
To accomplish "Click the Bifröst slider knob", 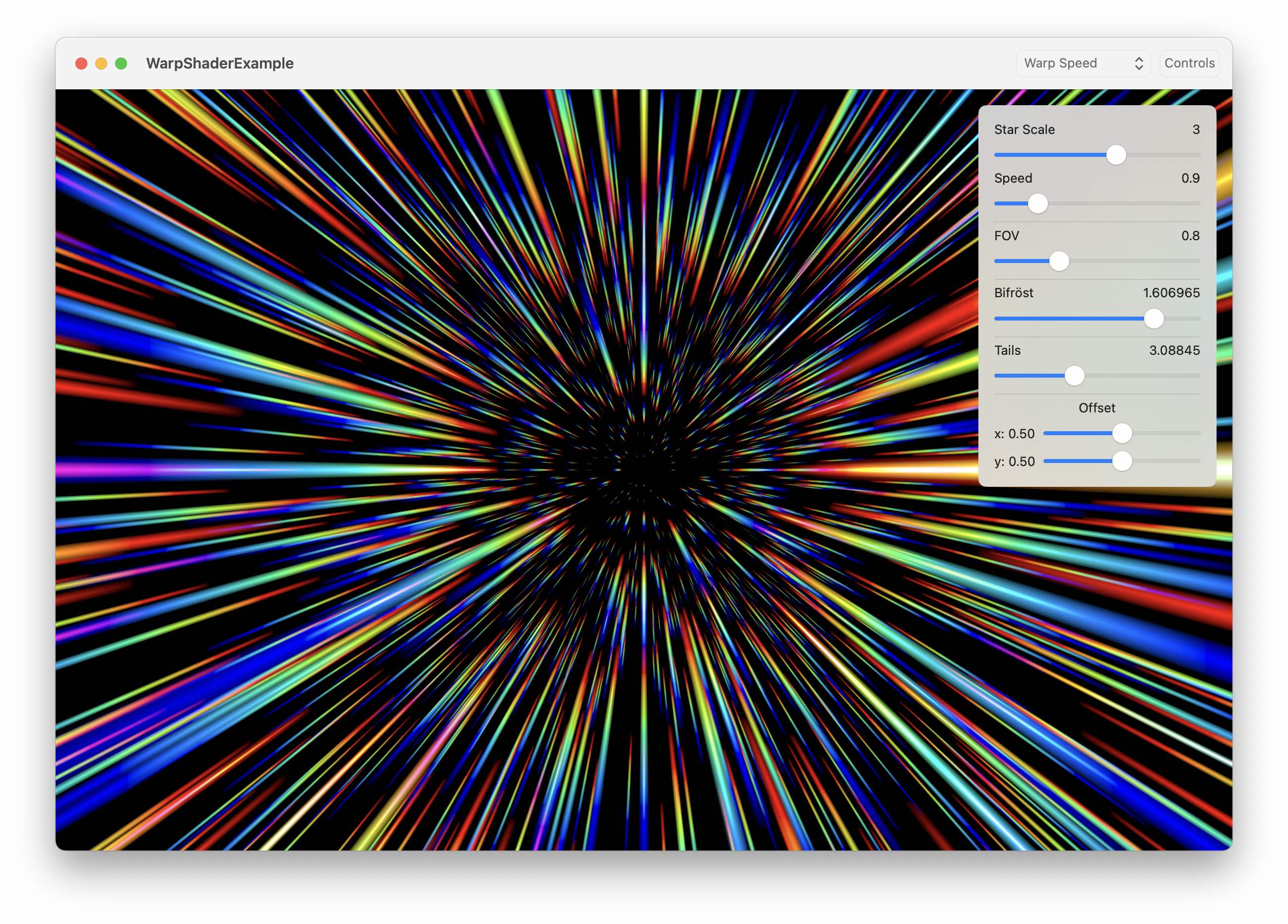I will point(1154,319).
